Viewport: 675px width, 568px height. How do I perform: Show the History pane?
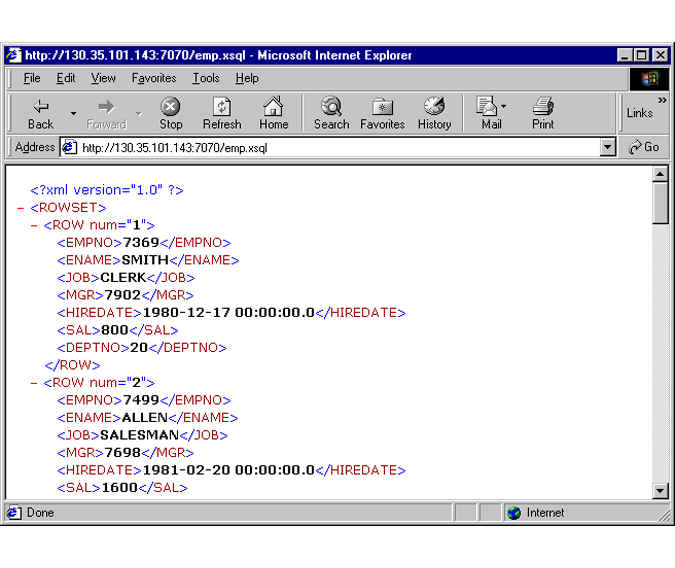[x=434, y=112]
